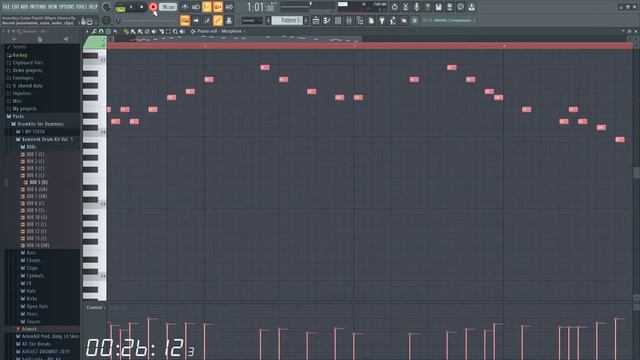This screenshot has height=360, width=640.
Task: Toggle wait for input before recording
Action: point(196,7)
